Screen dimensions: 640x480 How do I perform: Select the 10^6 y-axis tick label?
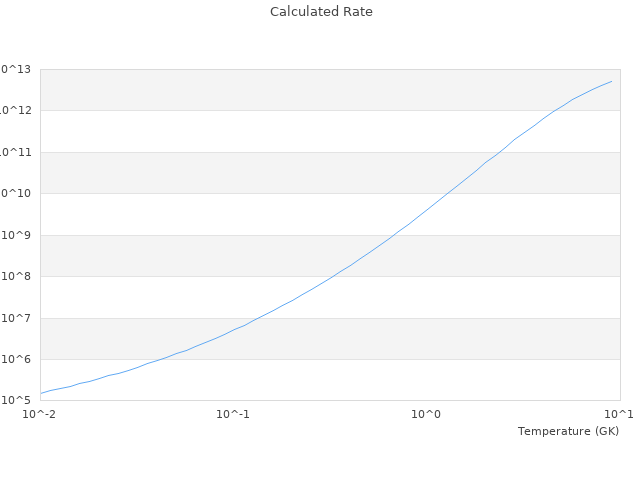pos(18,359)
